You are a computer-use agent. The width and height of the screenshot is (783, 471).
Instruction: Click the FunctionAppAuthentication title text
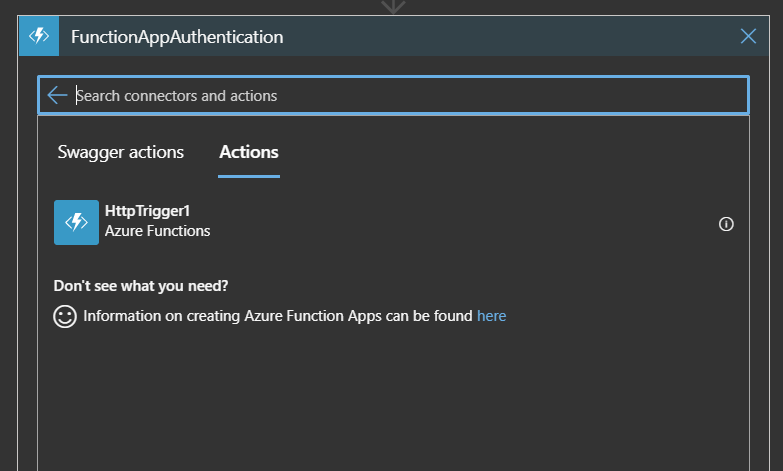pos(177,37)
